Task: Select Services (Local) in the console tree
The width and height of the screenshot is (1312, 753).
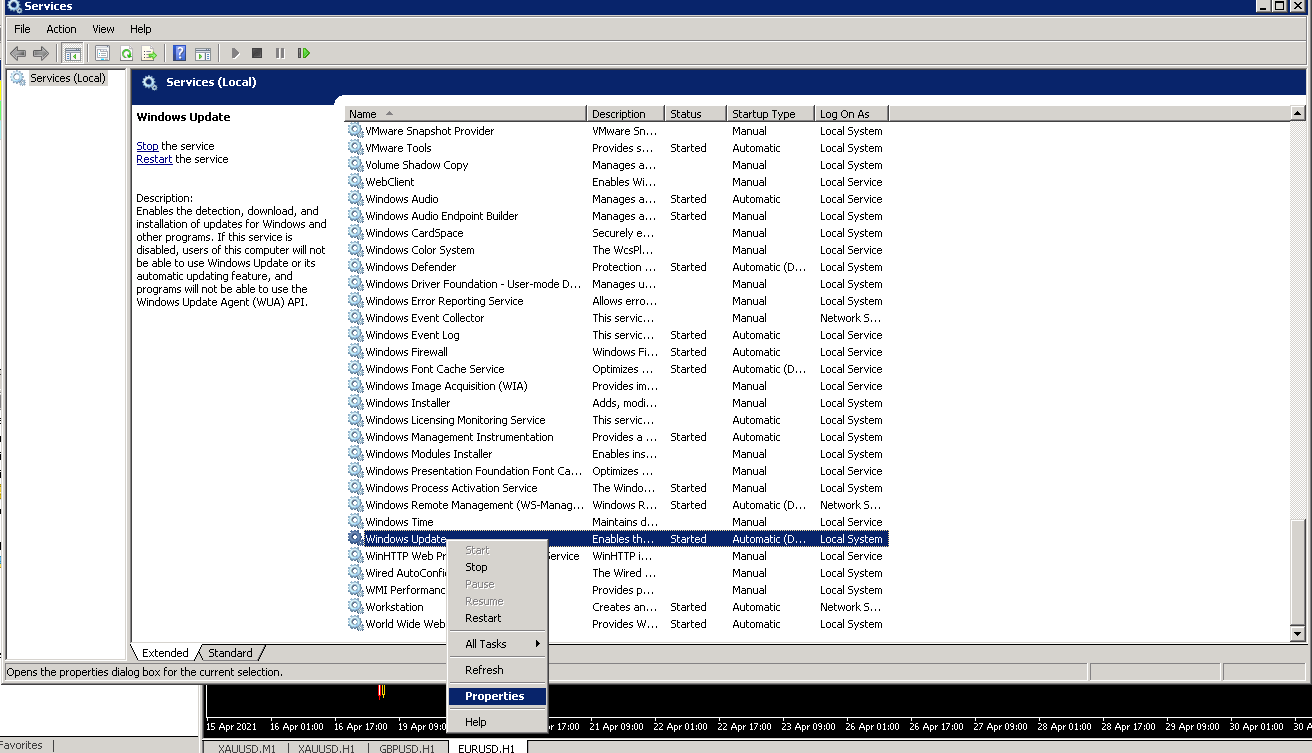Action: [67, 78]
